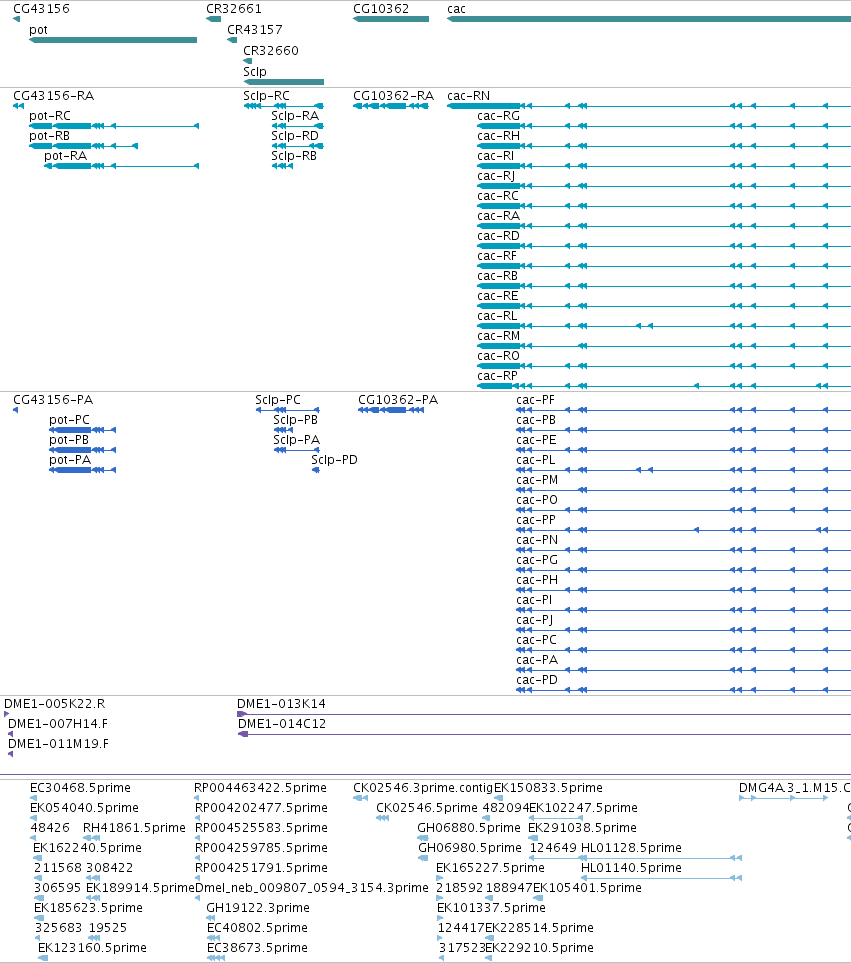Click the RP004463422.5prime EST label
This screenshot has width=851, height=963.
click(x=260, y=788)
